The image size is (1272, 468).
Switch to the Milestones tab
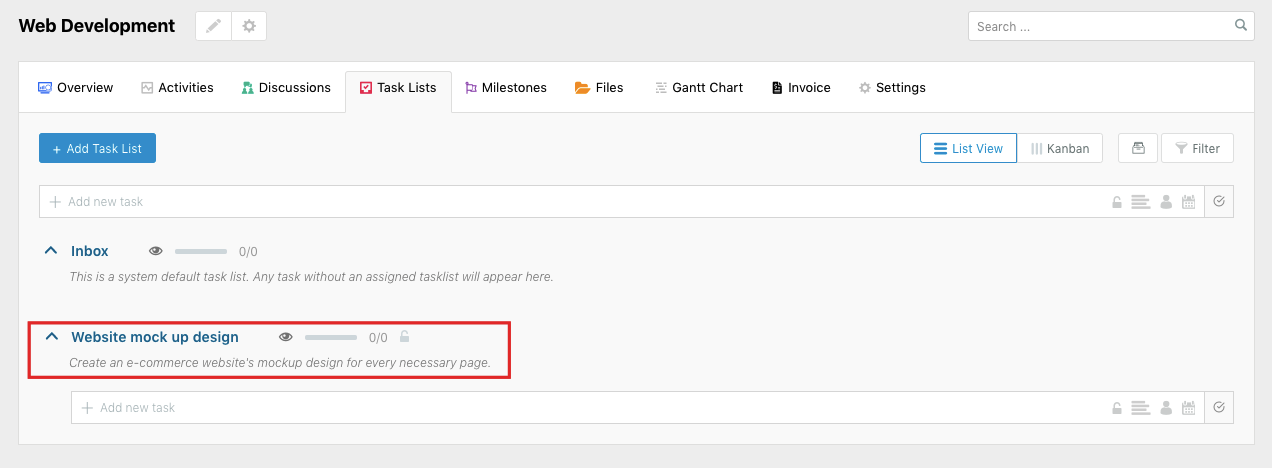506,88
